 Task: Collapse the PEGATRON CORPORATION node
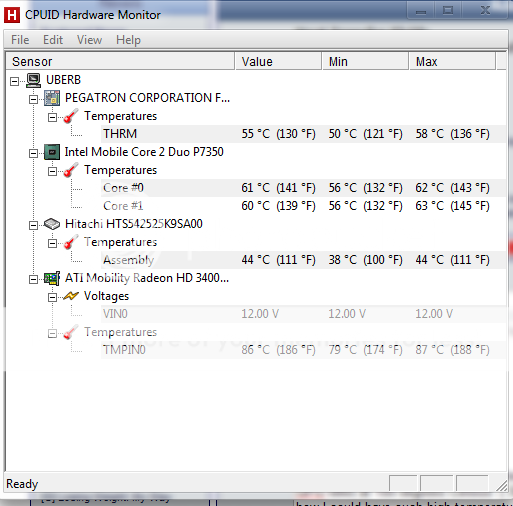click(x=33, y=99)
